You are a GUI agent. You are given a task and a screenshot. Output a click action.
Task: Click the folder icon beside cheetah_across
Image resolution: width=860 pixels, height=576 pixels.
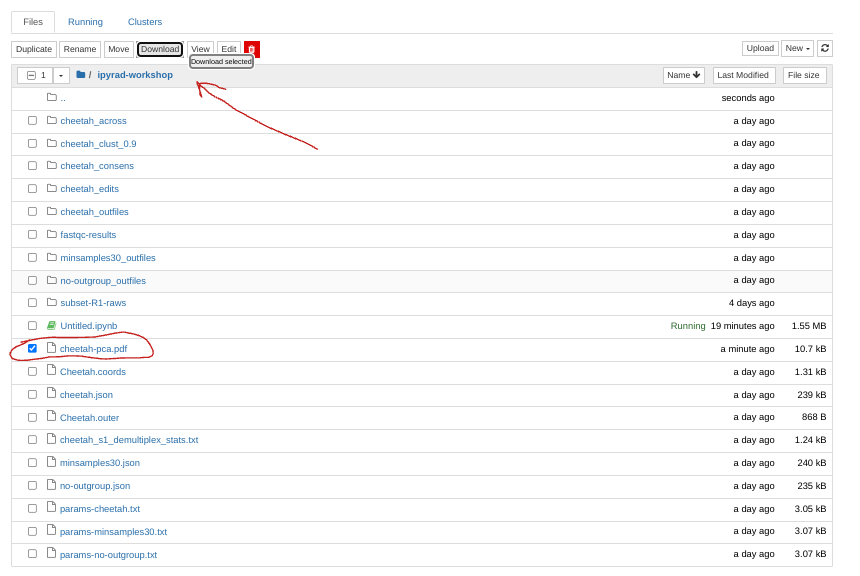(52, 121)
